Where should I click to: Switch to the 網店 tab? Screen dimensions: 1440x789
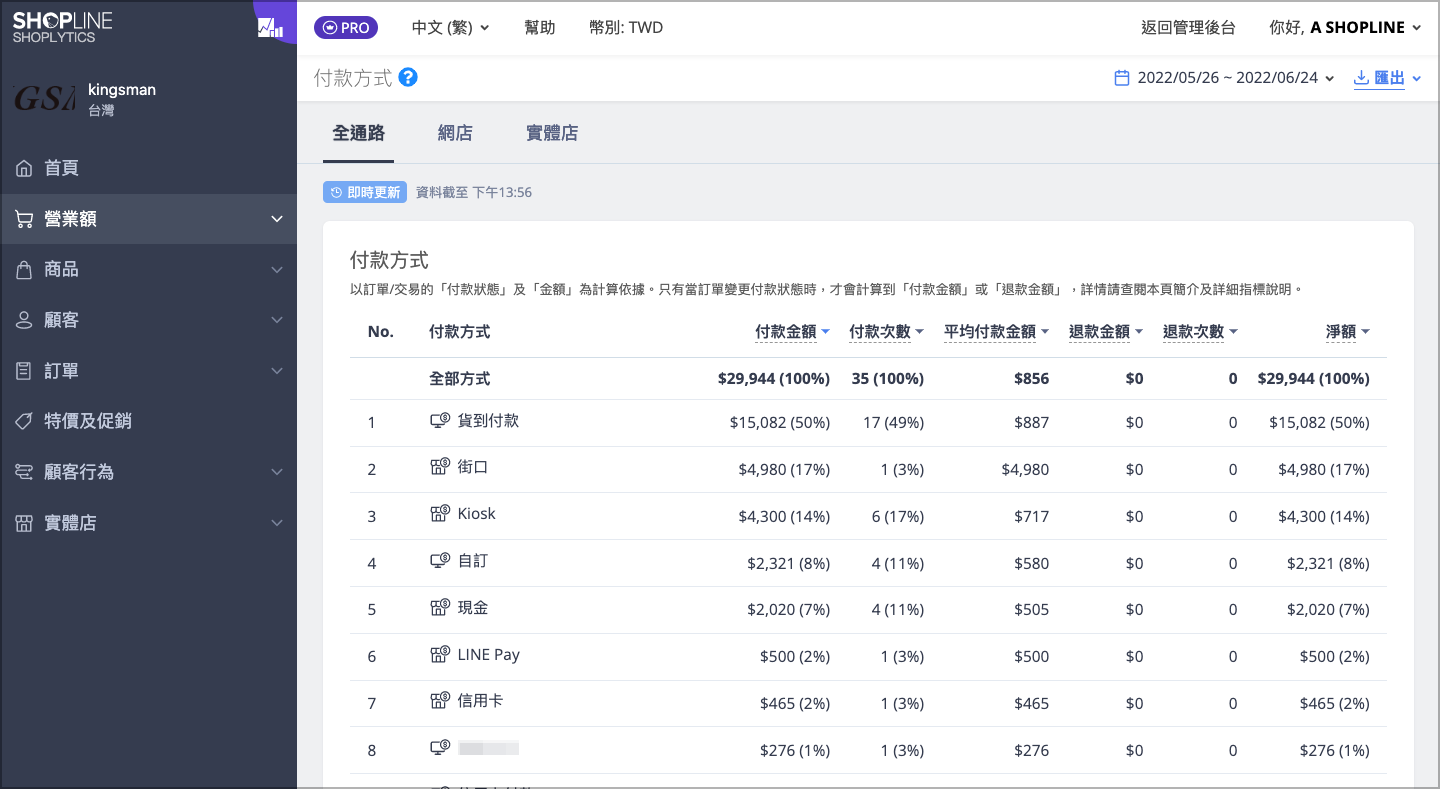pyautogui.click(x=455, y=133)
